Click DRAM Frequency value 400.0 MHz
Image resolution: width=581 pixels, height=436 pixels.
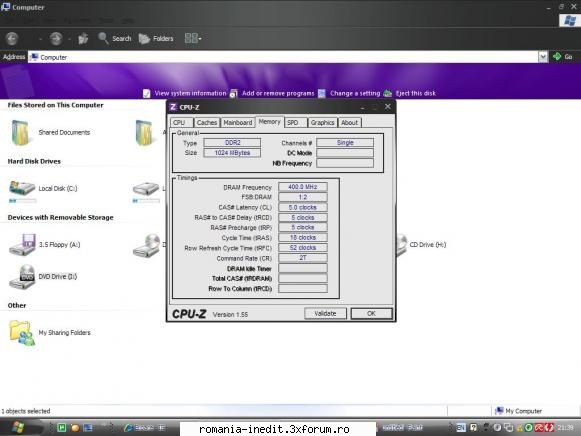pyautogui.click(x=303, y=187)
